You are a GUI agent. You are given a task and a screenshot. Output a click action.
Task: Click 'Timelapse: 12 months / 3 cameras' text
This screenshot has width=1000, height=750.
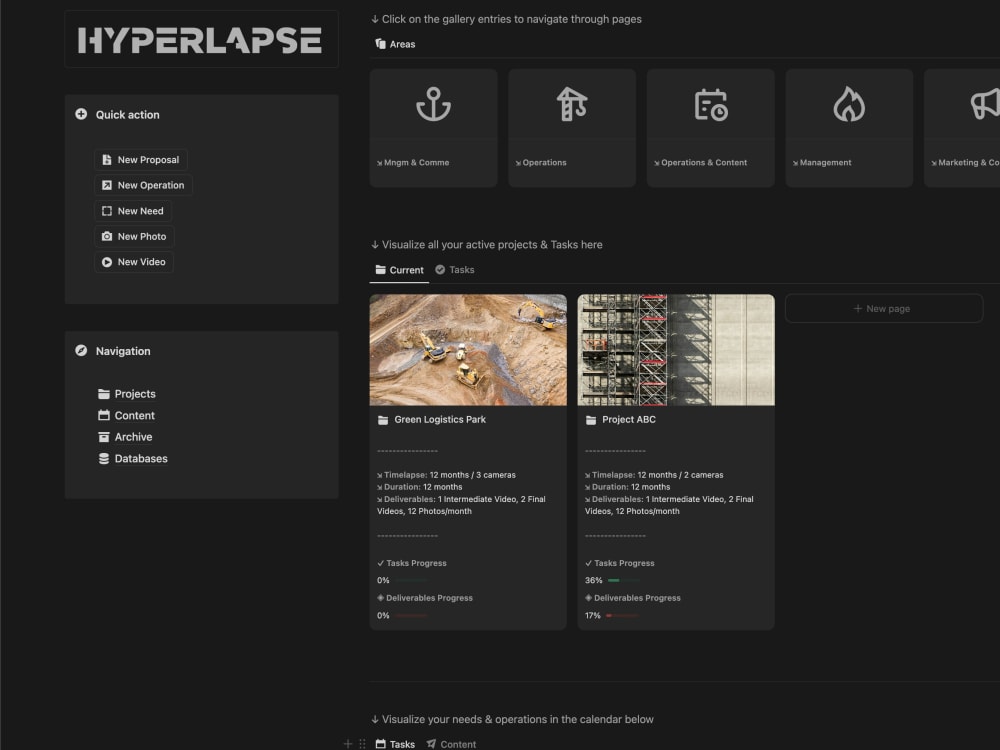(446, 475)
